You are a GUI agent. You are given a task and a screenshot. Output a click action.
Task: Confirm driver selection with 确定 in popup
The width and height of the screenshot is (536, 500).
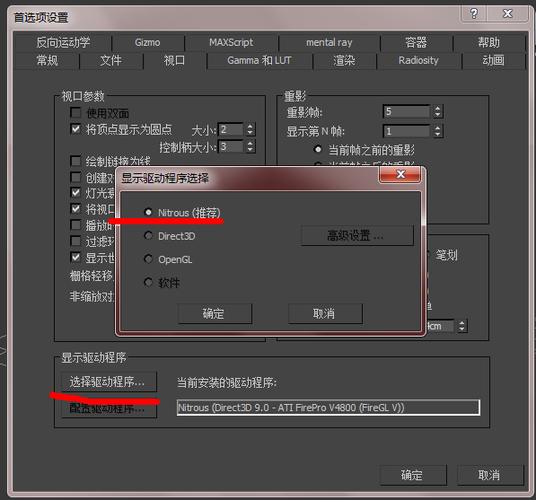click(214, 313)
